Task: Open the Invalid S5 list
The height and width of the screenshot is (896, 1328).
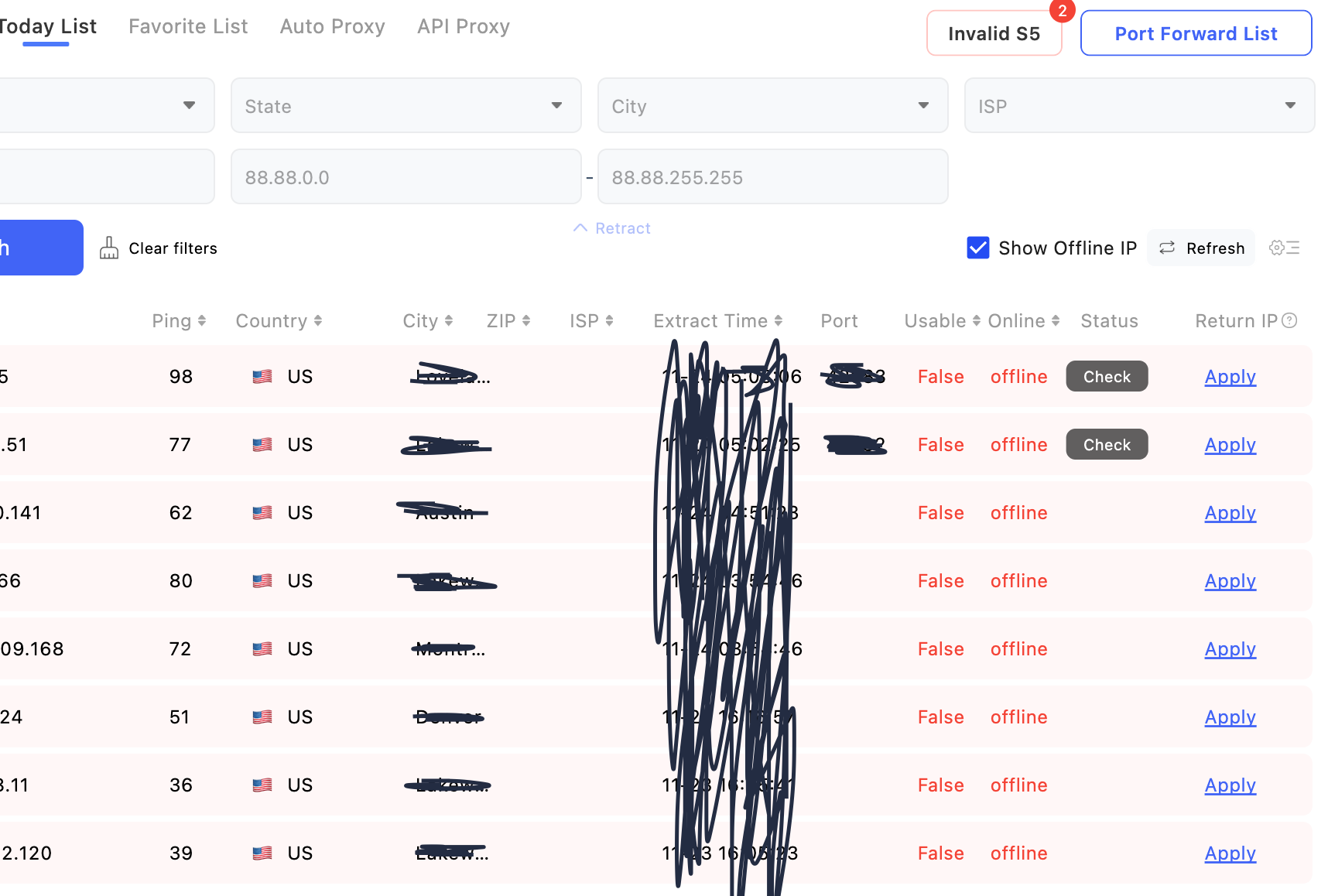Action: click(994, 33)
